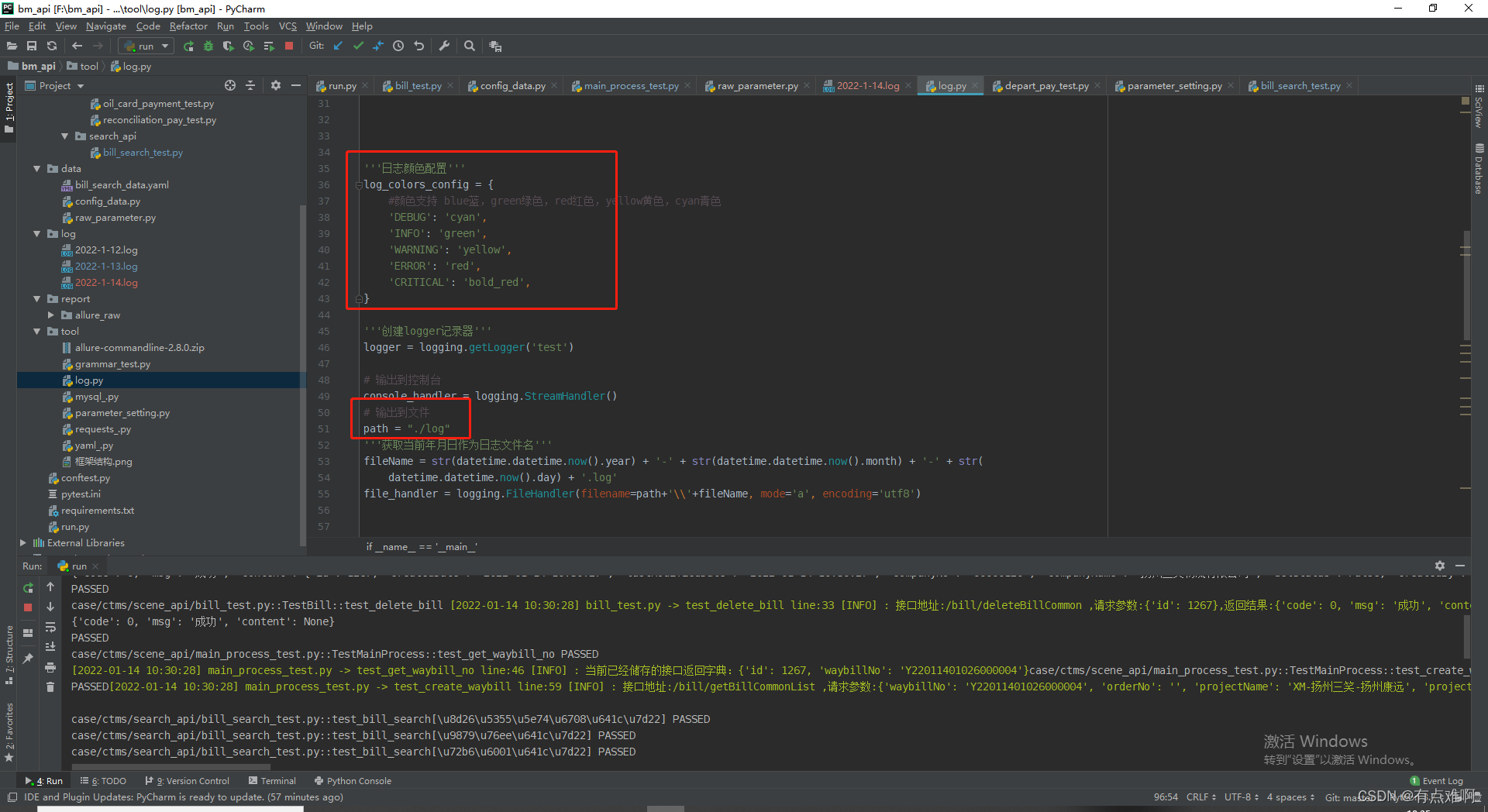The image size is (1488, 812).
Task: Click the Search Everywhere magnifier icon
Action: coord(470,46)
